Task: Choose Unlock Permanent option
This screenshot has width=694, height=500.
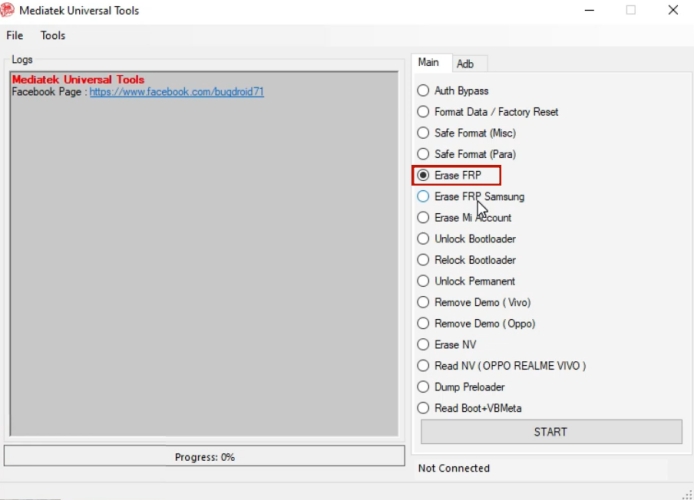Action: [x=466, y=281]
